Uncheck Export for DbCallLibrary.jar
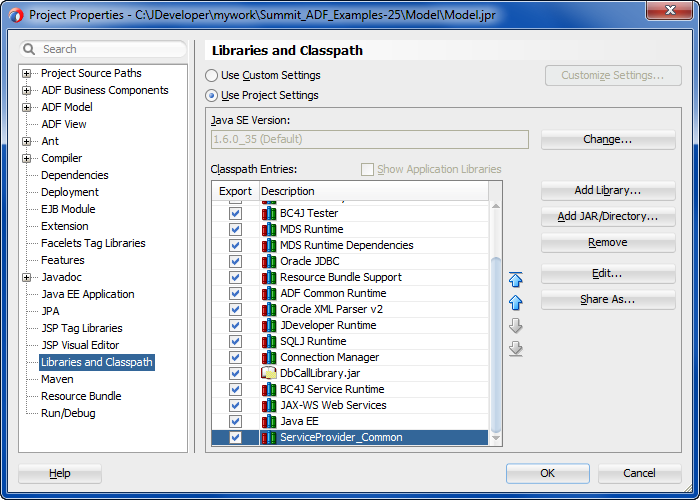The height and width of the screenshot is (500, 700). tap(235, 374)
